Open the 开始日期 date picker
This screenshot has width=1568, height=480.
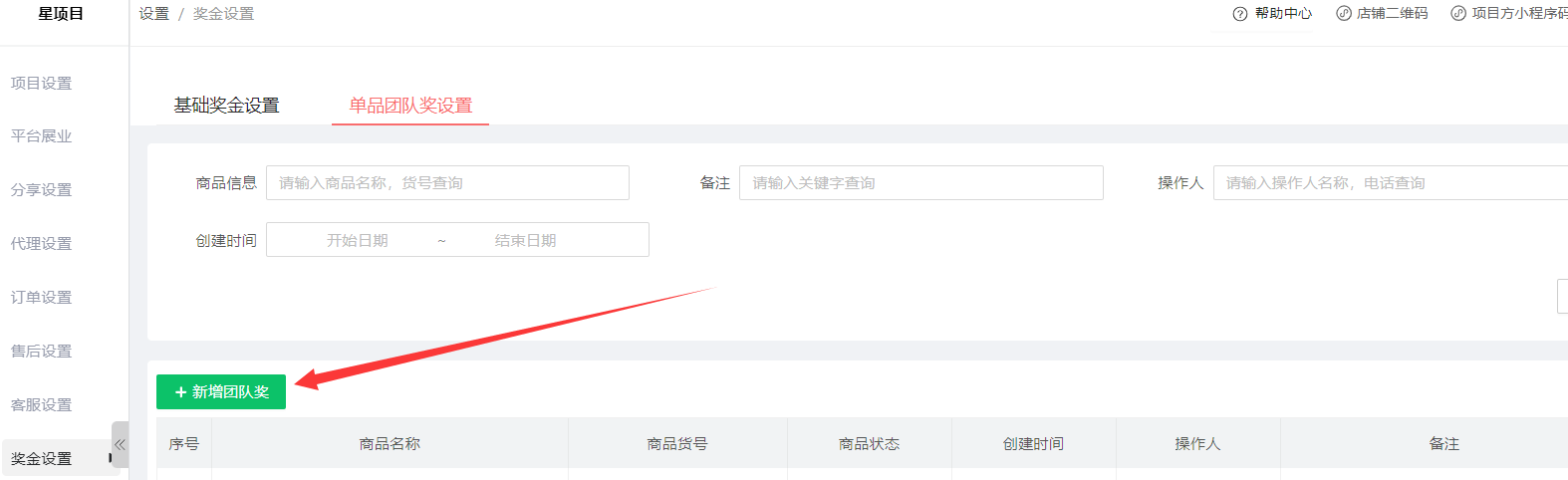tap(357, 241)
